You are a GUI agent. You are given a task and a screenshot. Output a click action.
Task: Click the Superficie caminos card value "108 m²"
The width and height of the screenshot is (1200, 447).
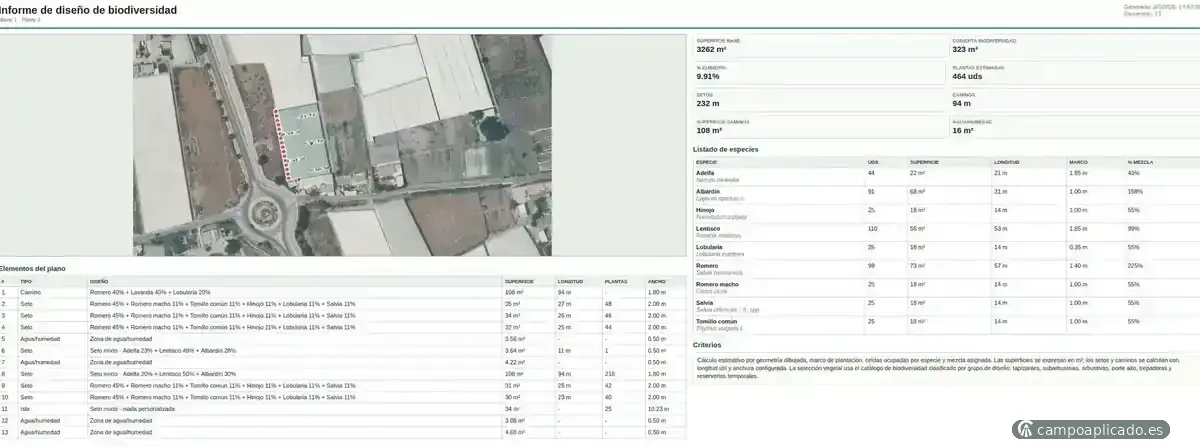(709, 130)
